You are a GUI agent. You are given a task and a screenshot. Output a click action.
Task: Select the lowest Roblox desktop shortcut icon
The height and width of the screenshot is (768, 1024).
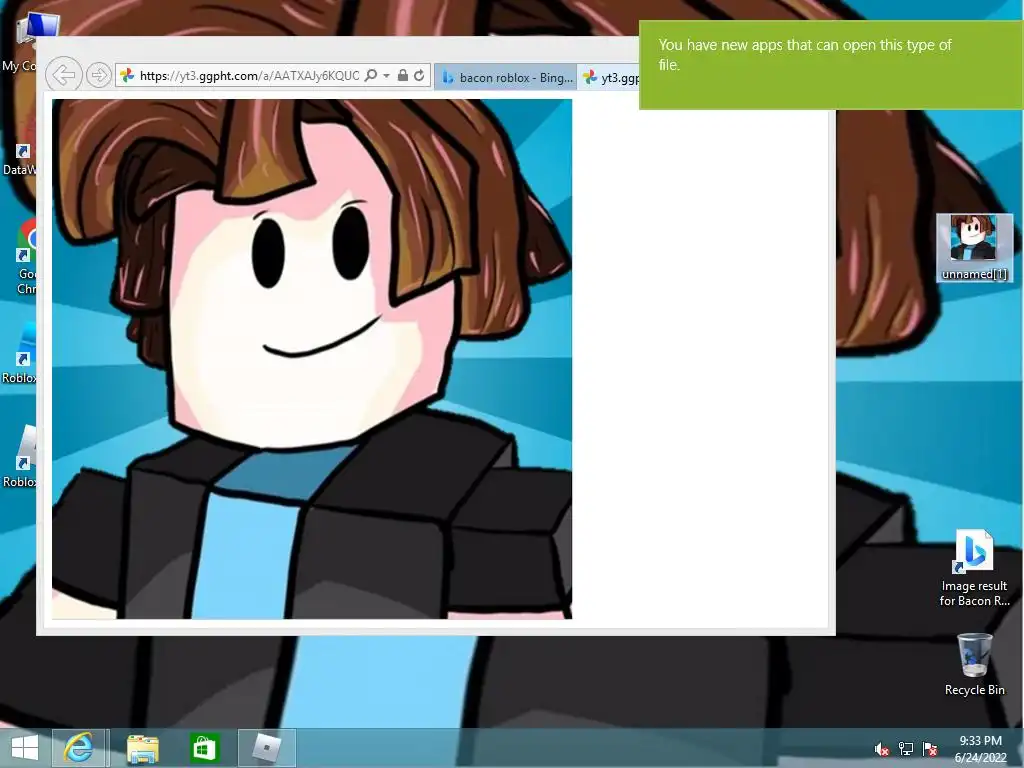click(20, 457)
